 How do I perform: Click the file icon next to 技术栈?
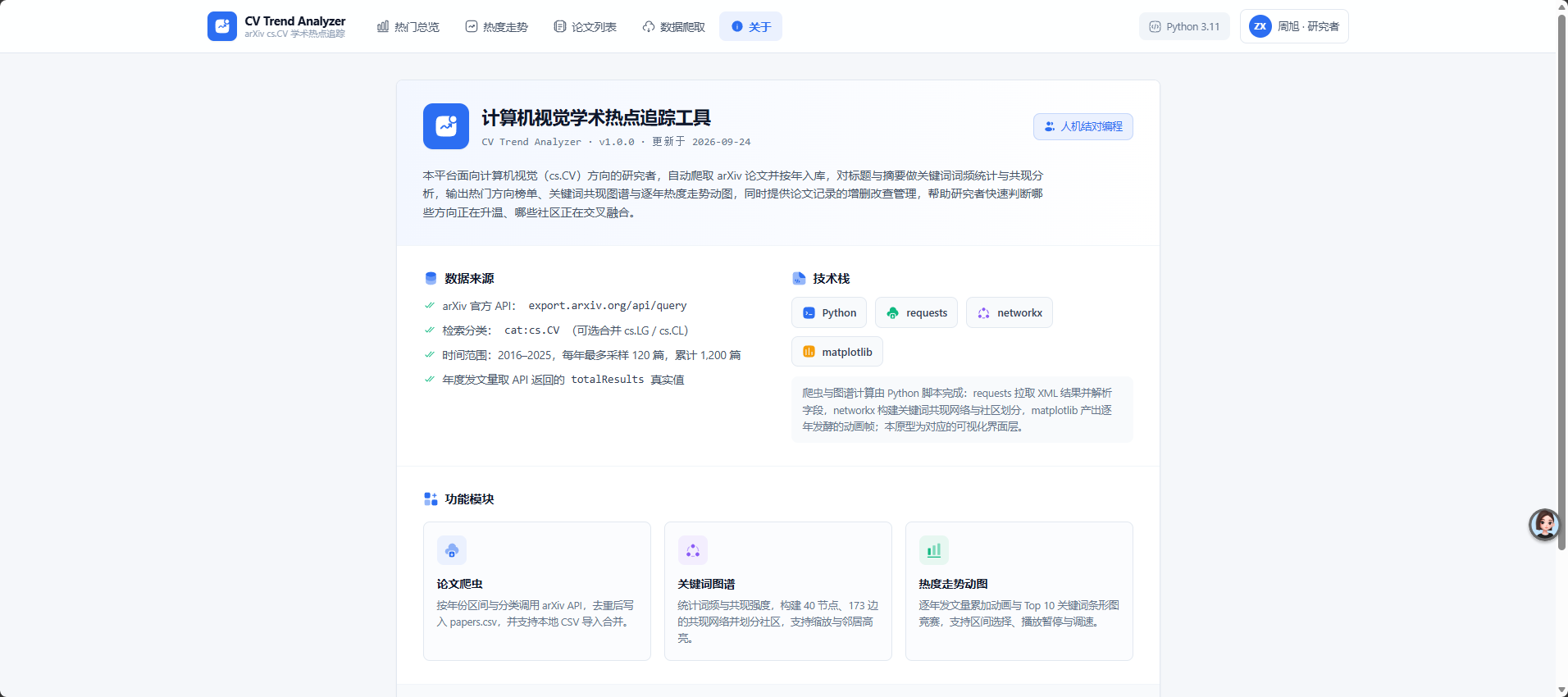pos(799,278)
